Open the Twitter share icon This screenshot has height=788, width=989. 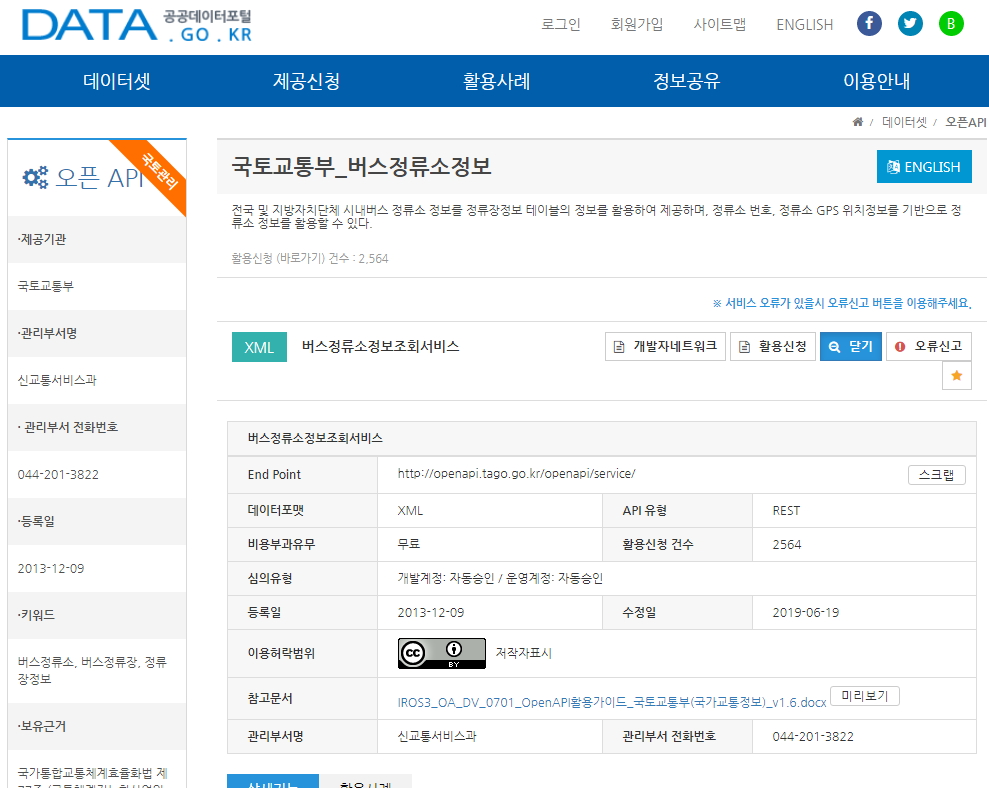(x=910, y=24)
